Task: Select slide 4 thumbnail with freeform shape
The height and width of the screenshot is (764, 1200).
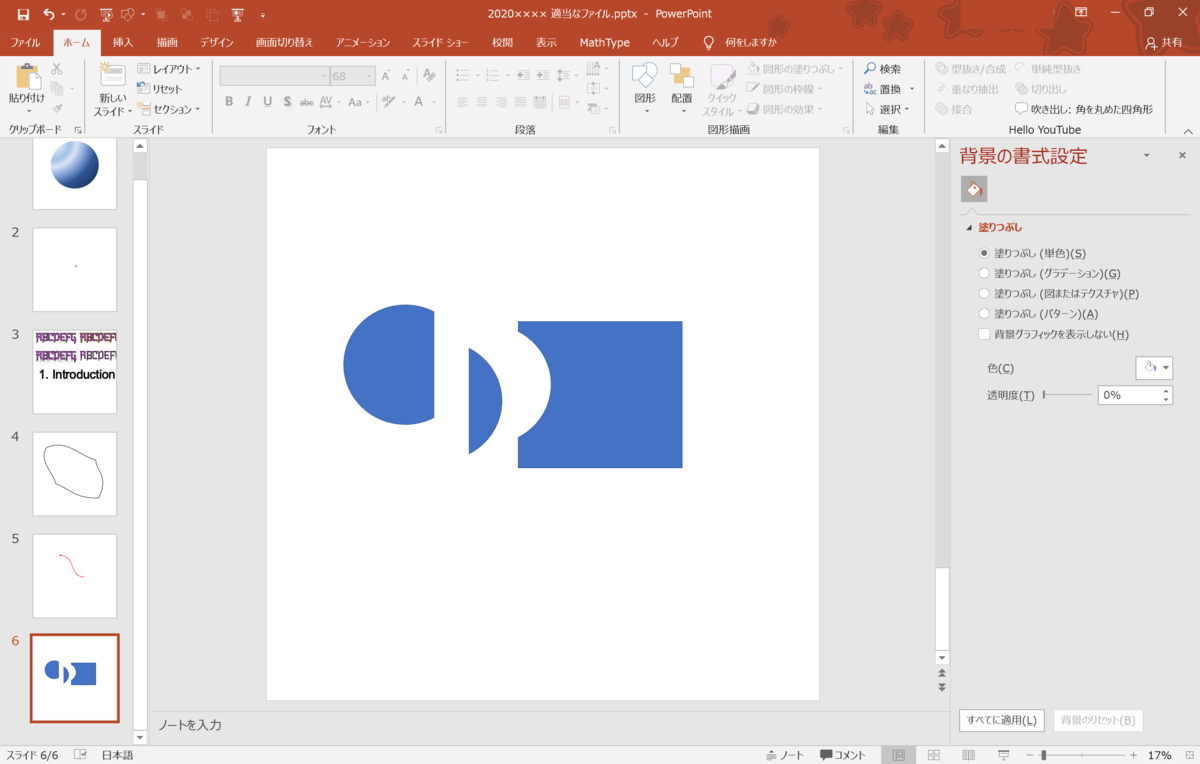Action: [75, 474]
